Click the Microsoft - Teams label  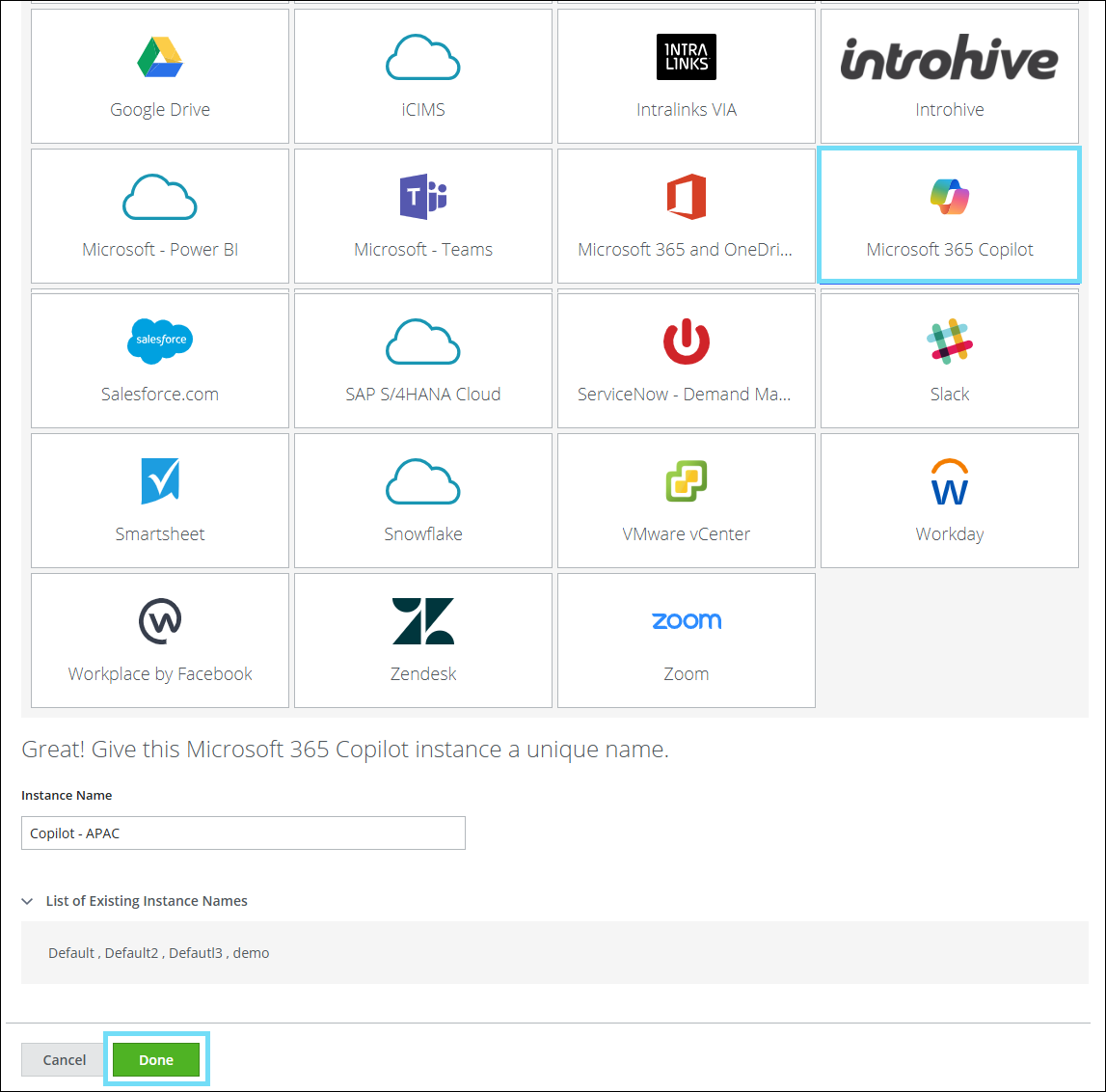423,249
